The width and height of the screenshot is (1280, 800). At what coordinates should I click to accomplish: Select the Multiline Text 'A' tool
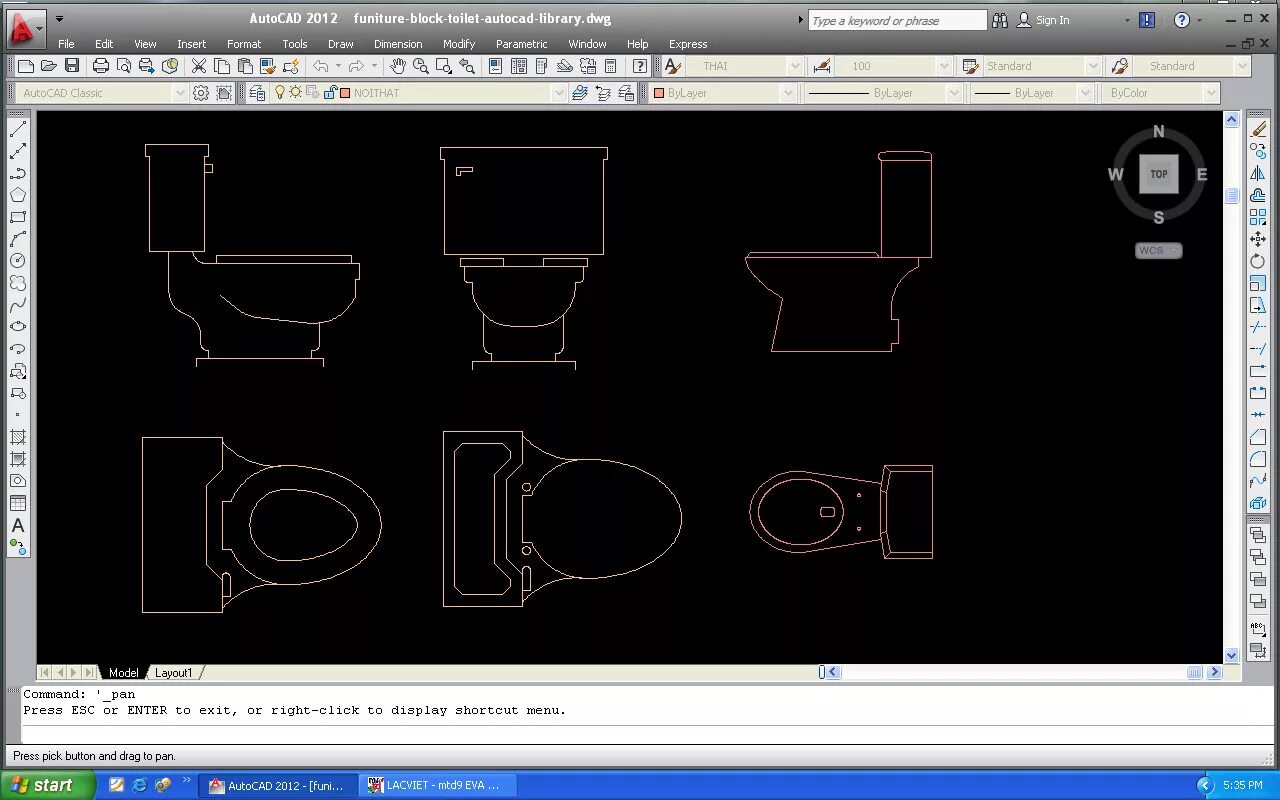(x=18, y=525)
